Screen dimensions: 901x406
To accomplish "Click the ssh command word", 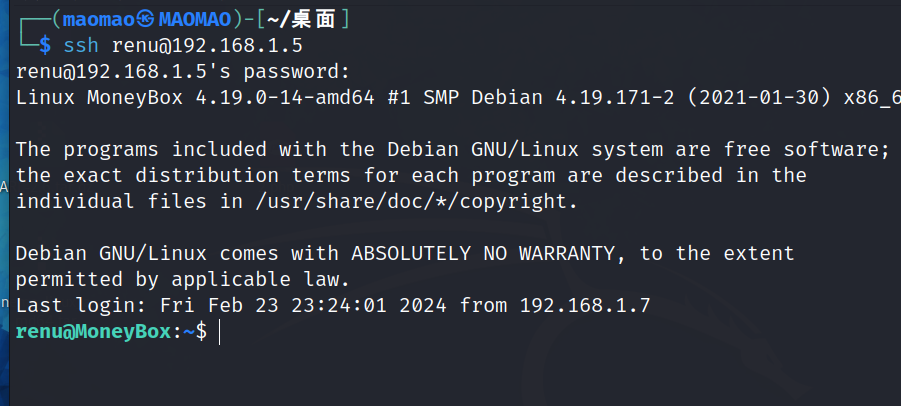I will click(x=80, y=46).
